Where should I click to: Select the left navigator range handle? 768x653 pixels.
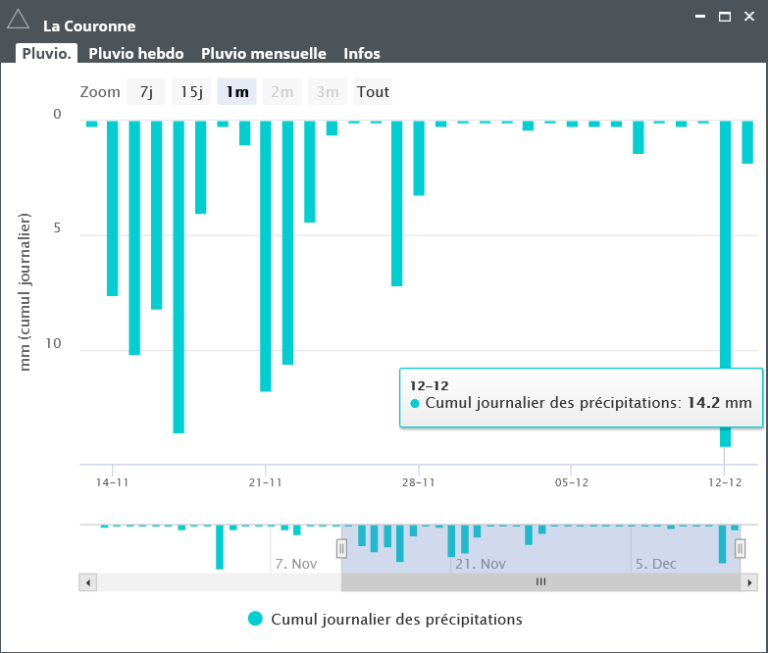tap(341, 548)
